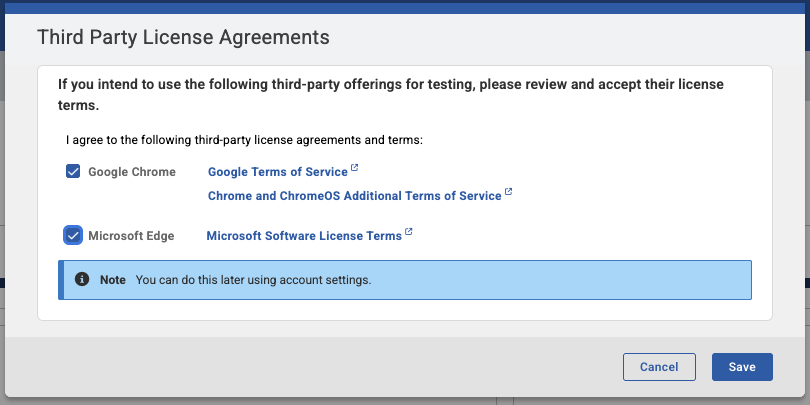
Task: Click the 'Google Chrome' label text
Action: [132, 172]
